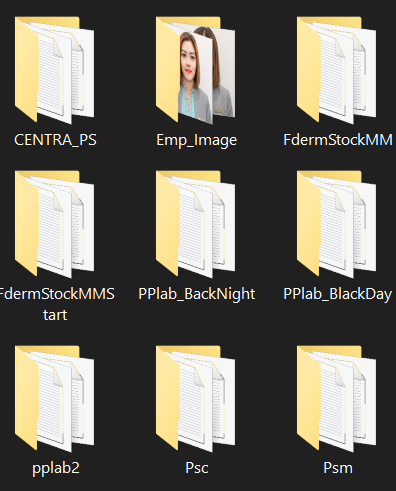
Task: Click the Psc name label
Action: point(197,468)
